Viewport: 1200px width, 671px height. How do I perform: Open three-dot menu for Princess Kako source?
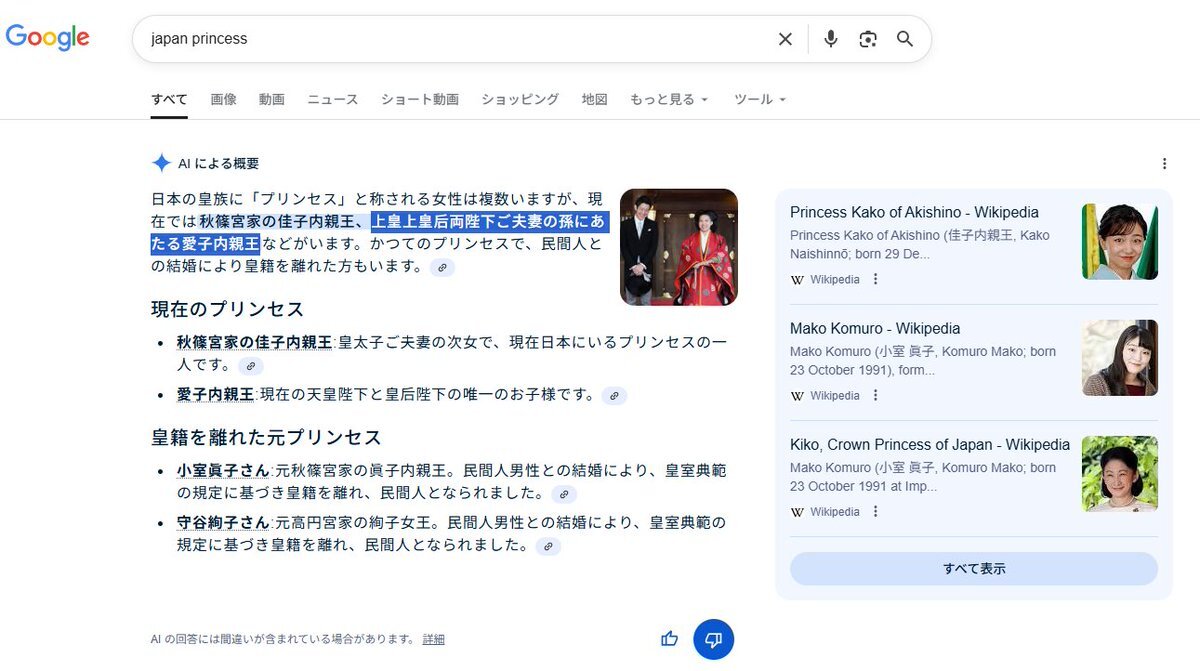pos(875,279)
